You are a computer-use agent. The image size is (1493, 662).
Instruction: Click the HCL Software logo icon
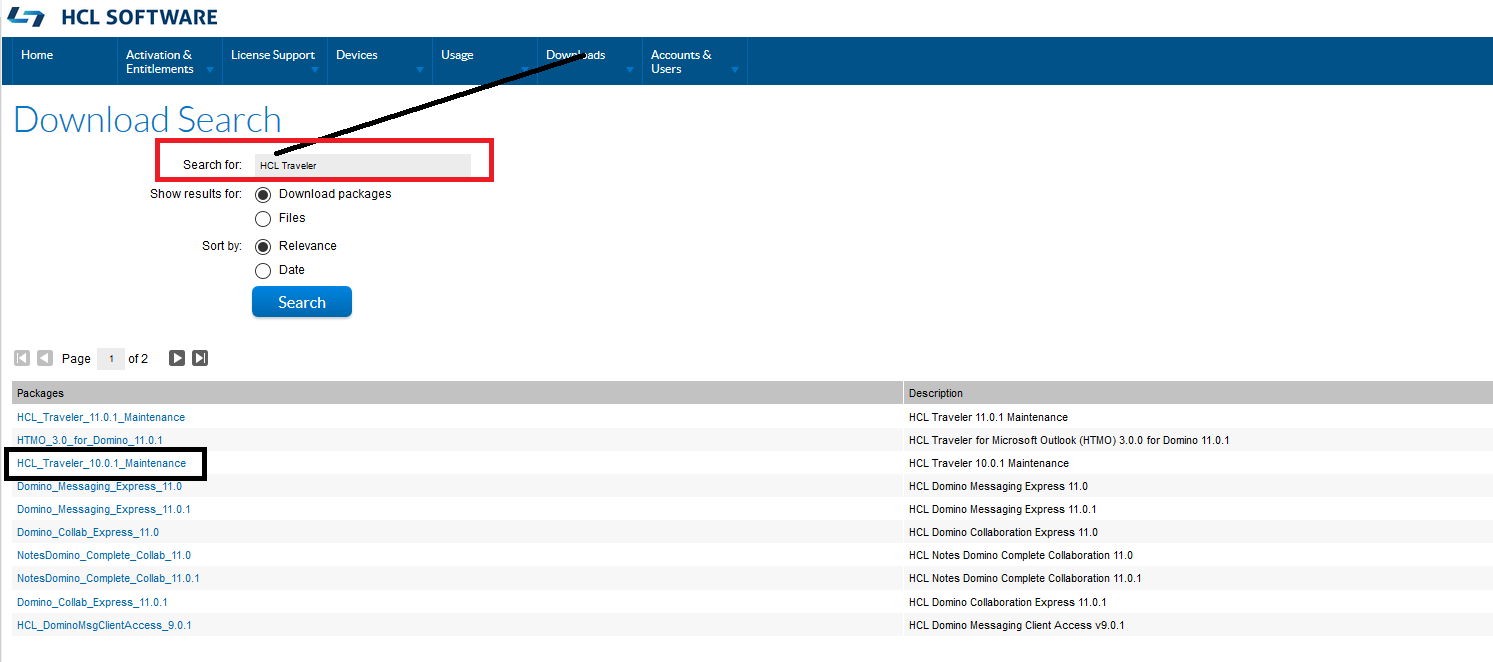click(25, 17)
